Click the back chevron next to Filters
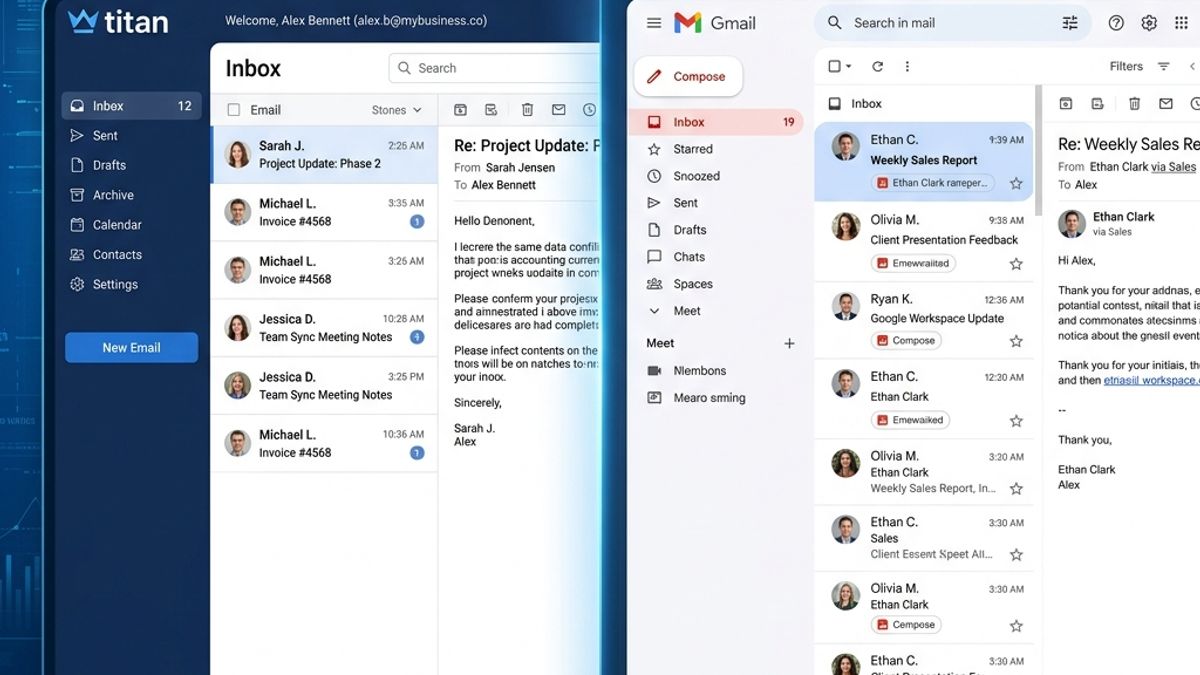1200x675 pixels. pyautogui.click(x=1192, y=67)
